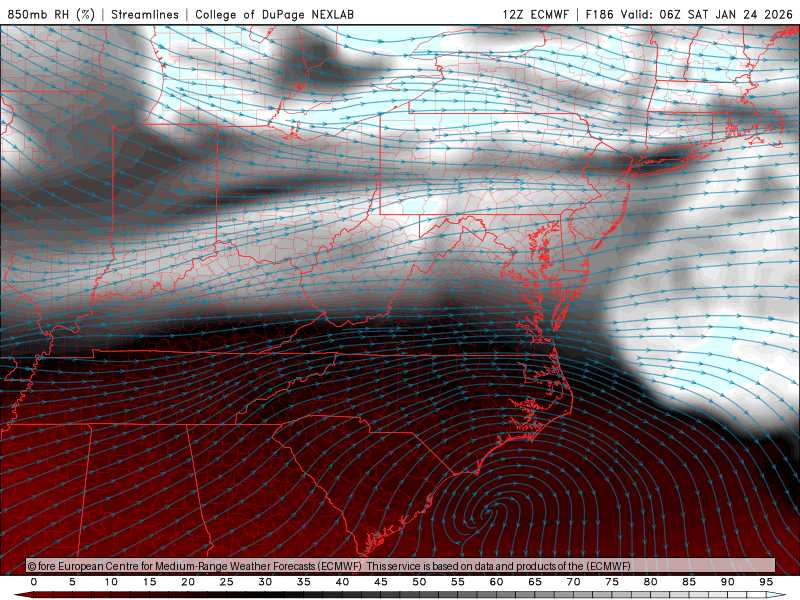Select the "90" color bar label

(727, 582)
